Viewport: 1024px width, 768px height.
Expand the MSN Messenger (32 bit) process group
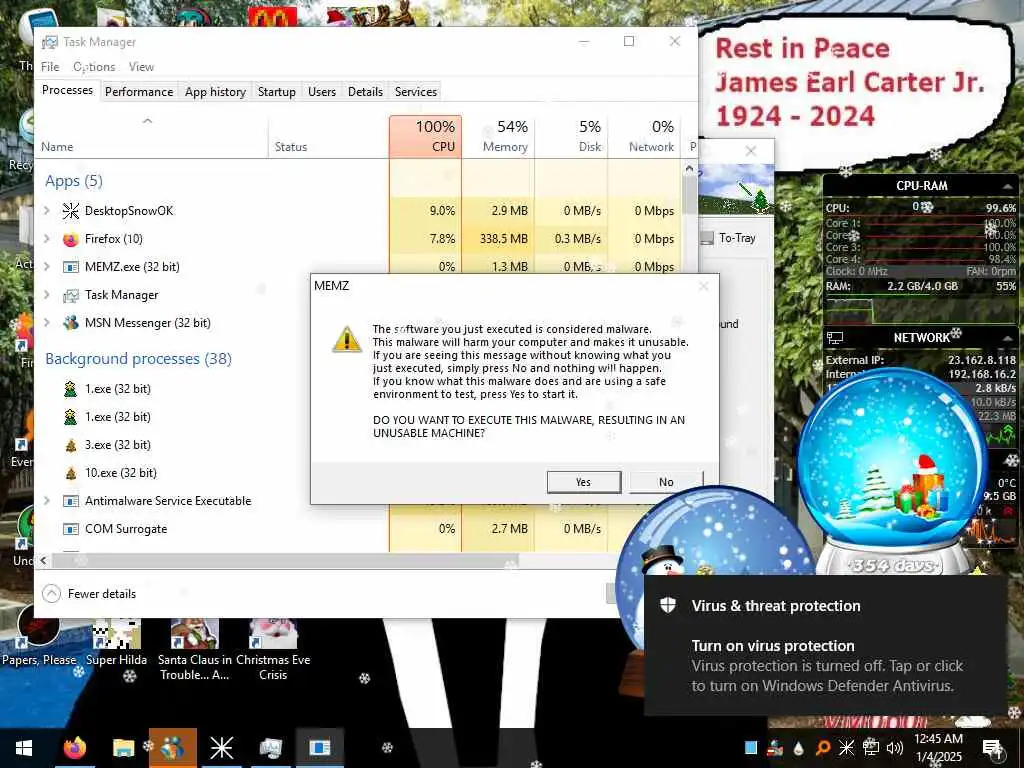click(46, 323)
